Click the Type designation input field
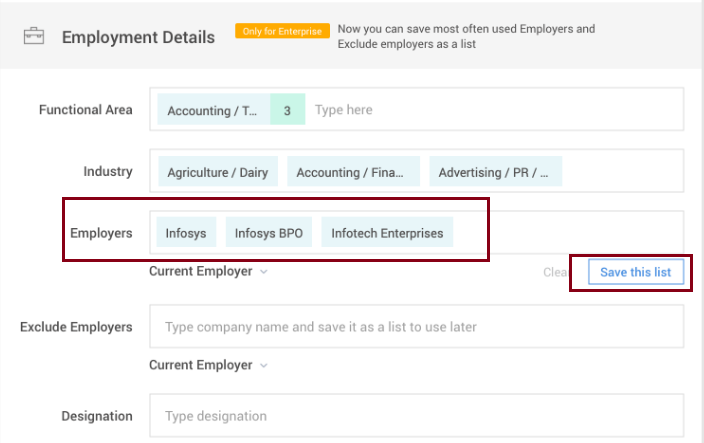 coord(417,416)
